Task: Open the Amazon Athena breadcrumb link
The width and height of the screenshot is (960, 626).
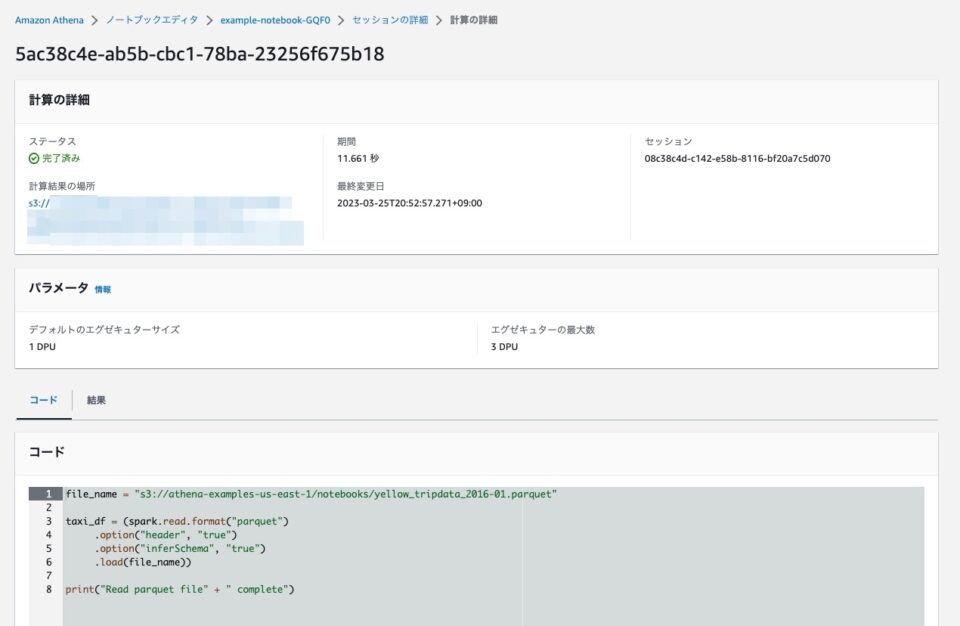Action: [x=49, y=20]
